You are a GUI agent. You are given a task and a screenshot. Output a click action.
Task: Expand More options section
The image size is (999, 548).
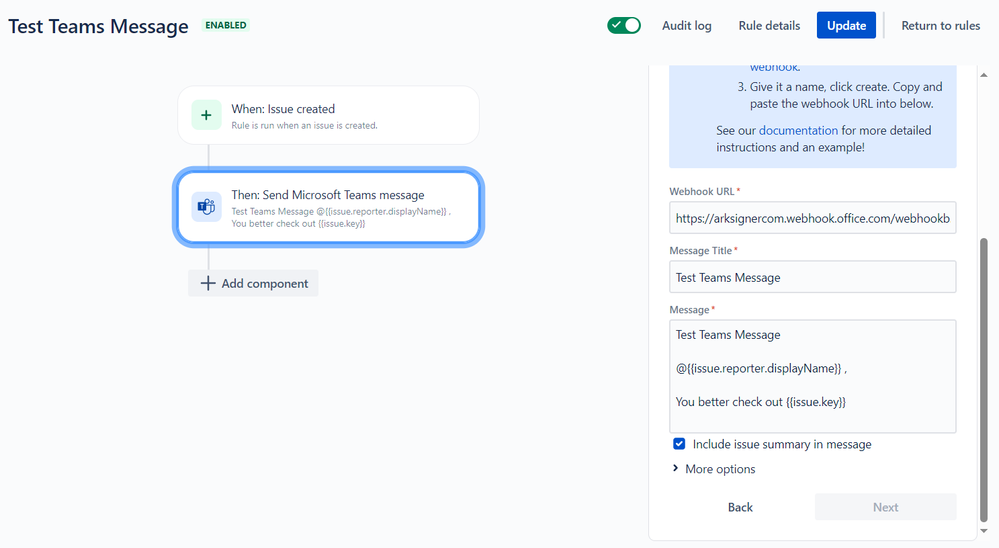pyautogui.click(x=714, y=469)
